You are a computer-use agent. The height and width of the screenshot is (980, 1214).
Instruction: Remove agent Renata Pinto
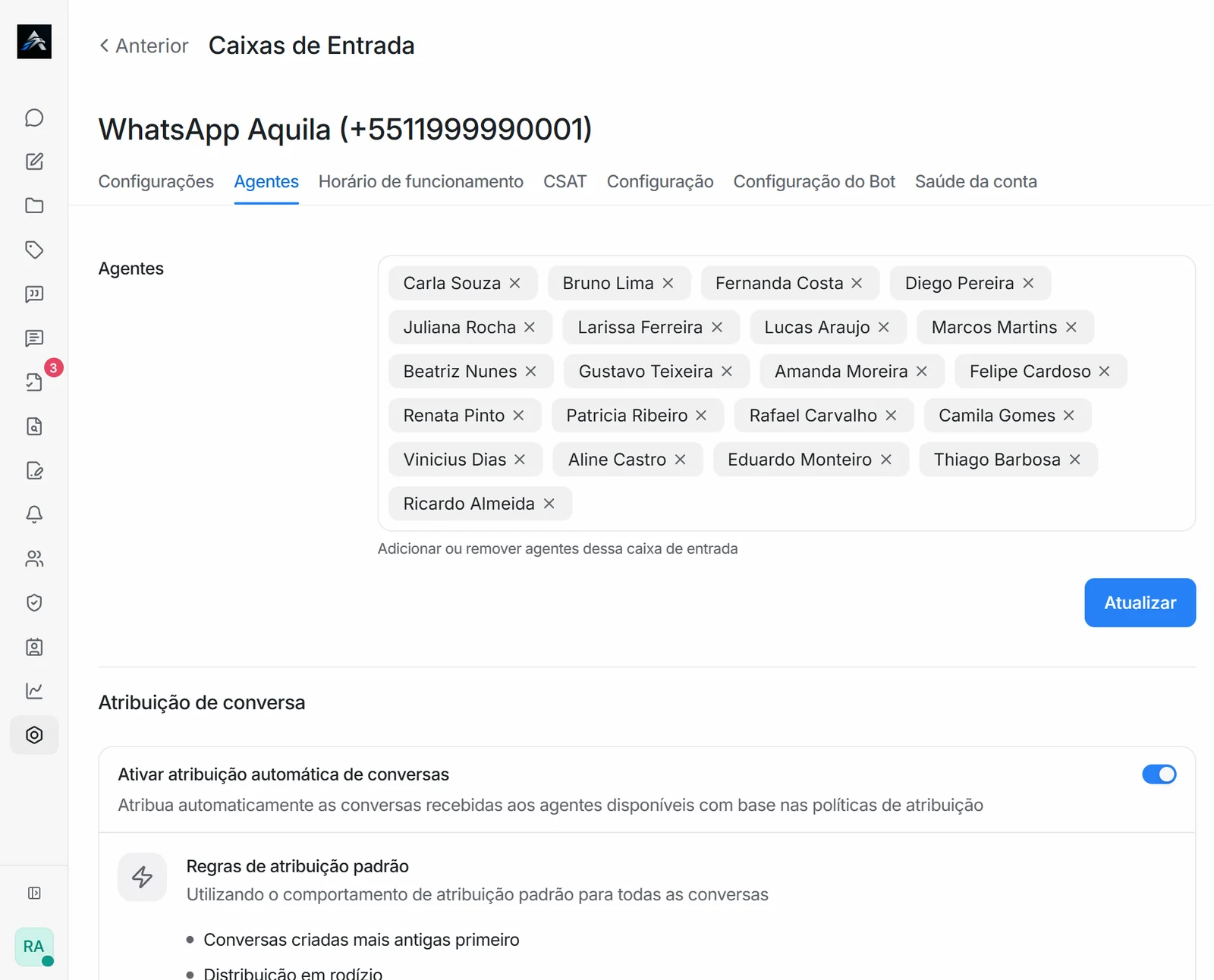coord(518,415)
